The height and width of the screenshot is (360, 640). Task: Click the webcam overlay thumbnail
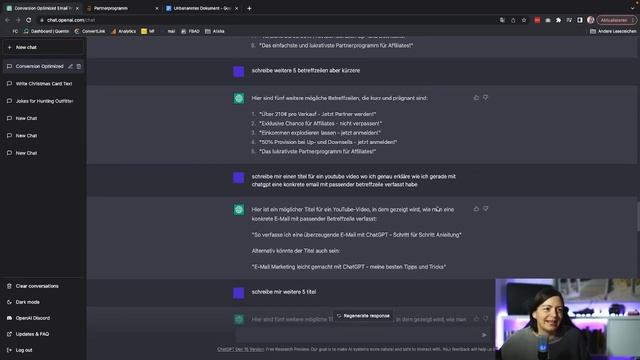tap(567, 319)
